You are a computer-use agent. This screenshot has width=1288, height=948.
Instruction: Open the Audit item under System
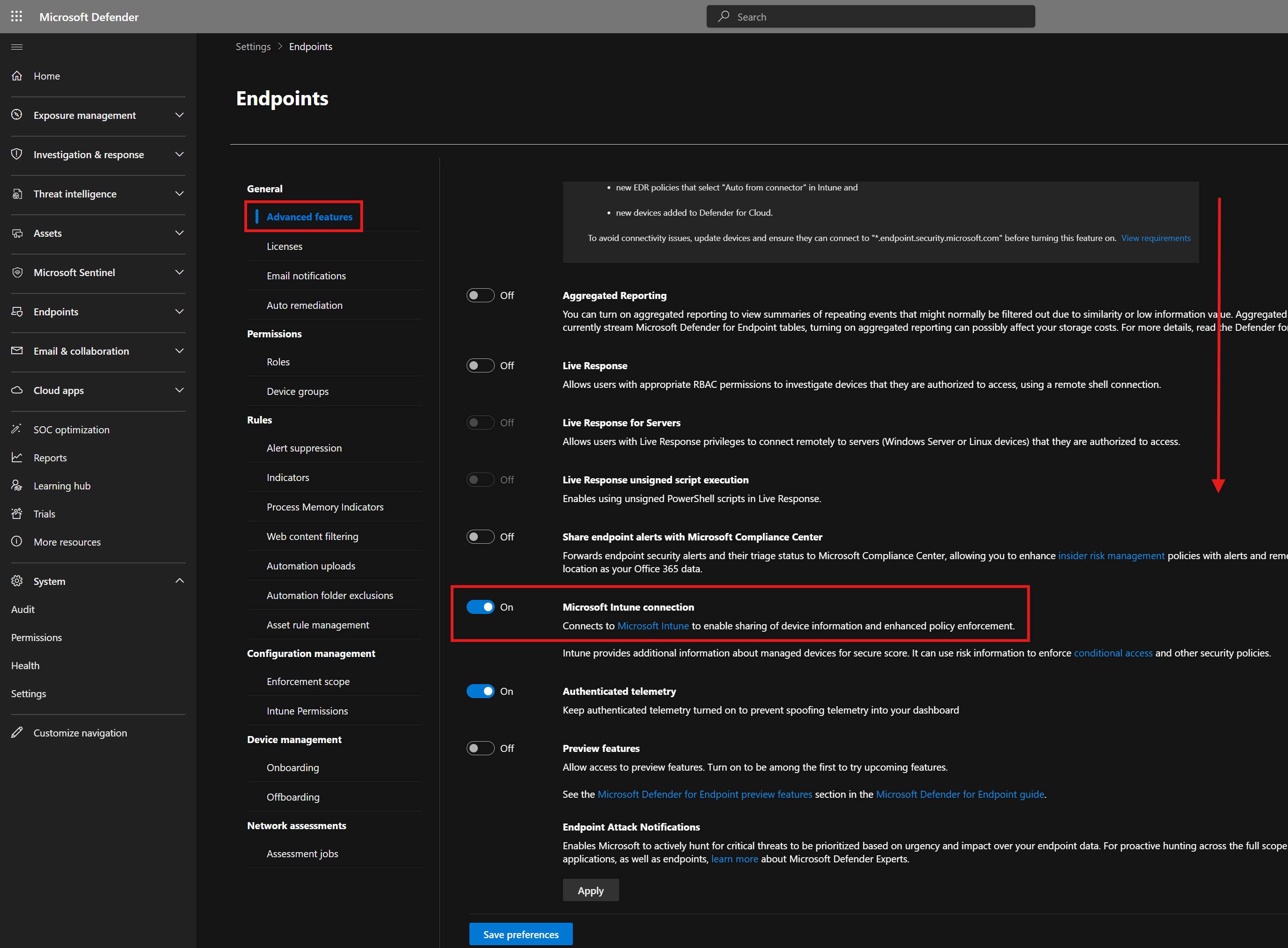23,609
